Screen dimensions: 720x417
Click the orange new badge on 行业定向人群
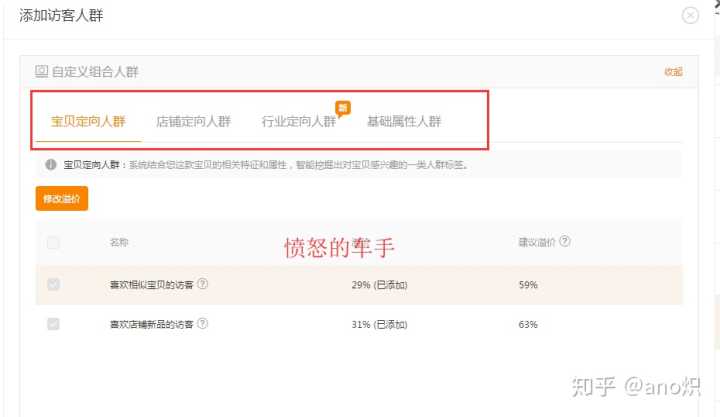[343, 108]
